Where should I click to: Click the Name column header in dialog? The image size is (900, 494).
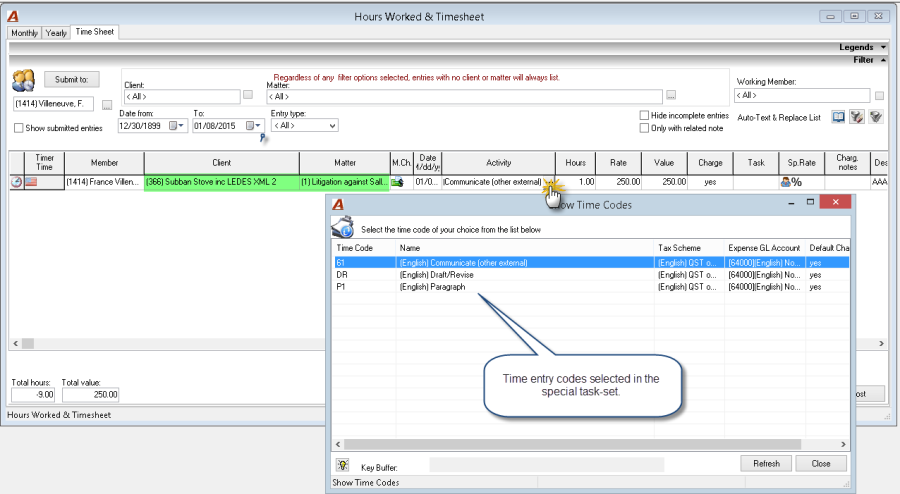[x=525, y=248]
